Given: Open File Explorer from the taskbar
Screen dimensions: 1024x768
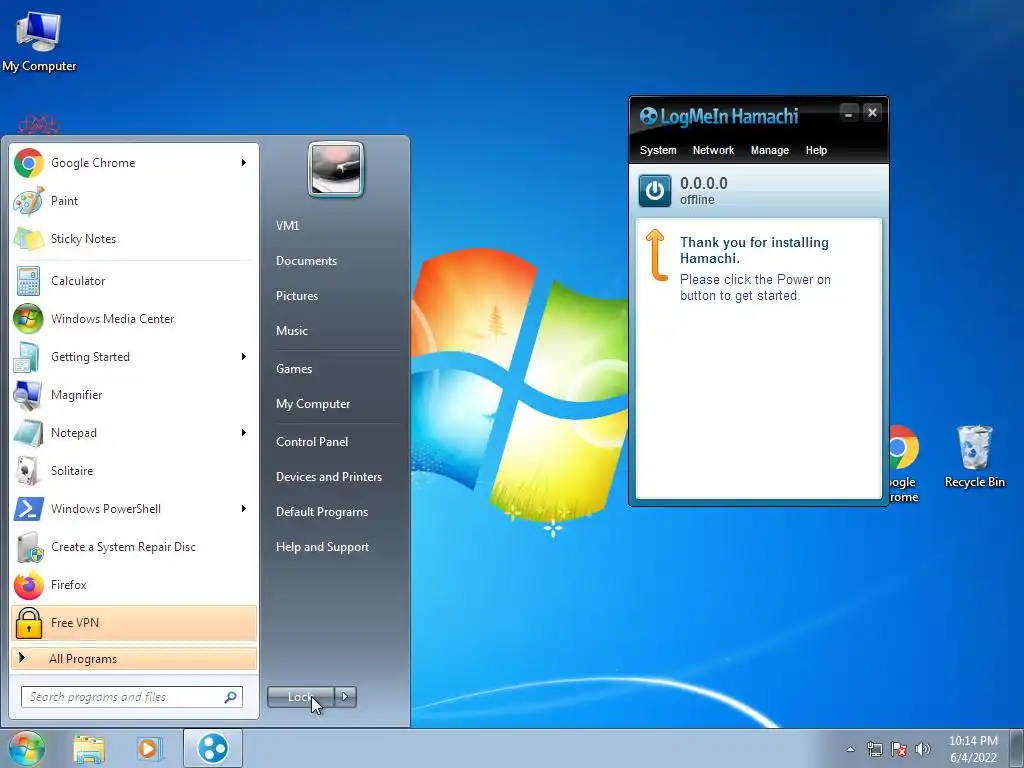Looking at the screenshot, I should (x=89, y=749).
